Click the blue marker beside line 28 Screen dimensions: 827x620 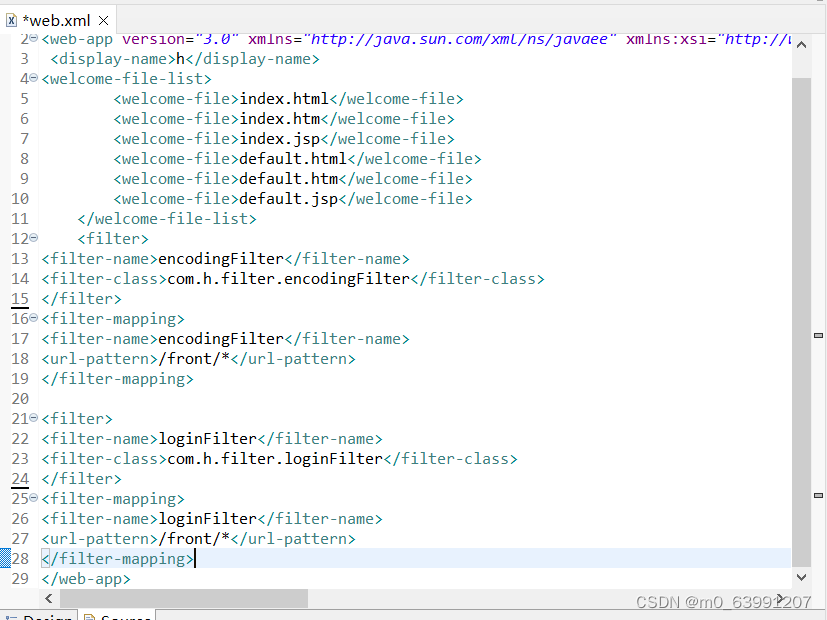5,558
